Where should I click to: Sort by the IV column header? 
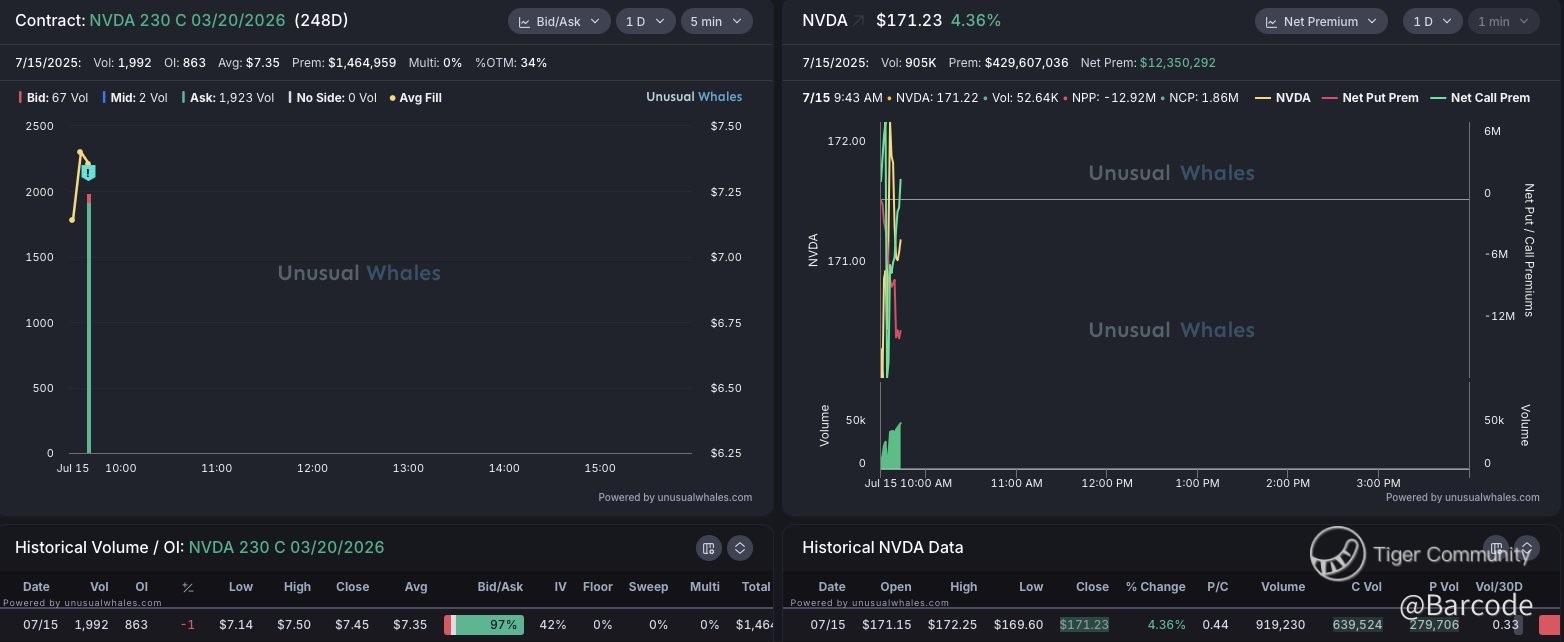coord(560,587)
